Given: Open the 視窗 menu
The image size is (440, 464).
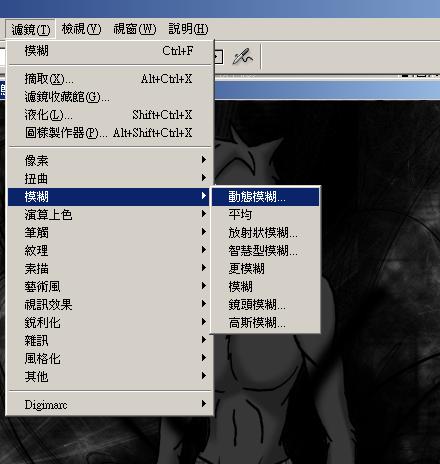Looking at the screenshot, I should point(135,29).
